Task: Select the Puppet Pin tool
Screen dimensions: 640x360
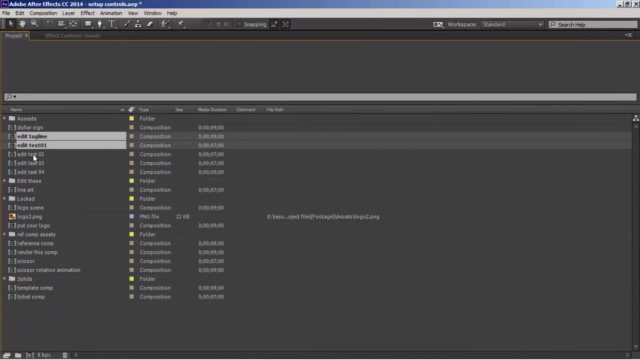Action: [180, 24]
